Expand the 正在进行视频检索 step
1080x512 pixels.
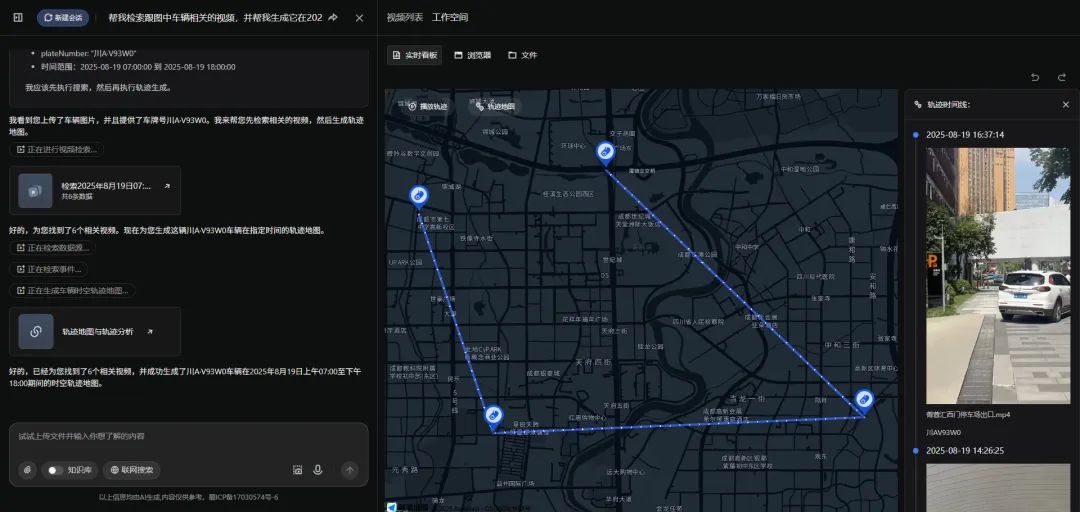[x=56, y=149]
